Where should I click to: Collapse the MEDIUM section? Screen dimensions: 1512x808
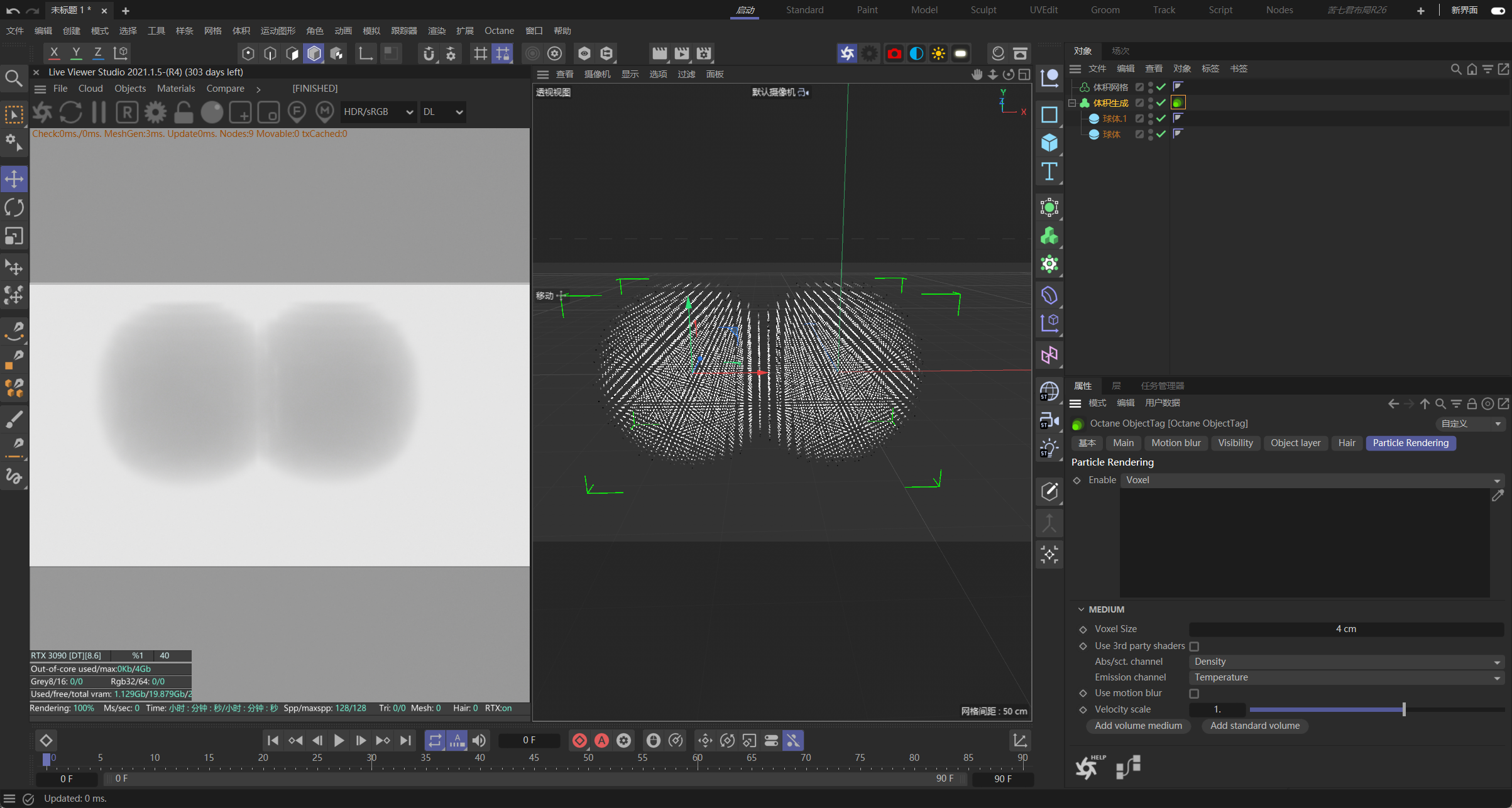tap(1081, 609)
